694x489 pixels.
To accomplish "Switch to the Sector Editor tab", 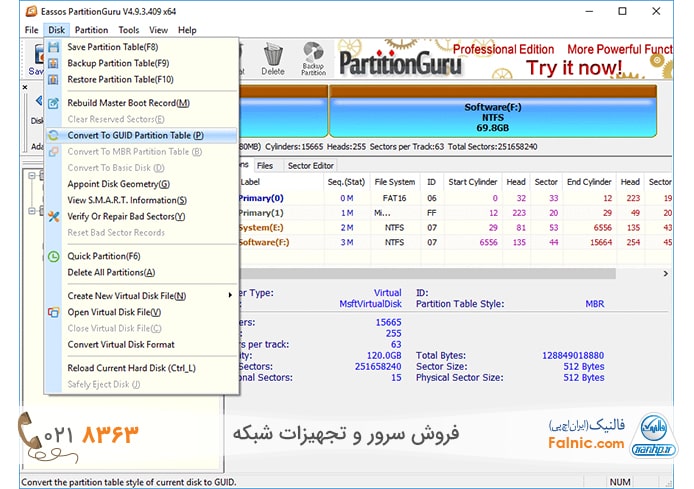I will coord(310,165).
